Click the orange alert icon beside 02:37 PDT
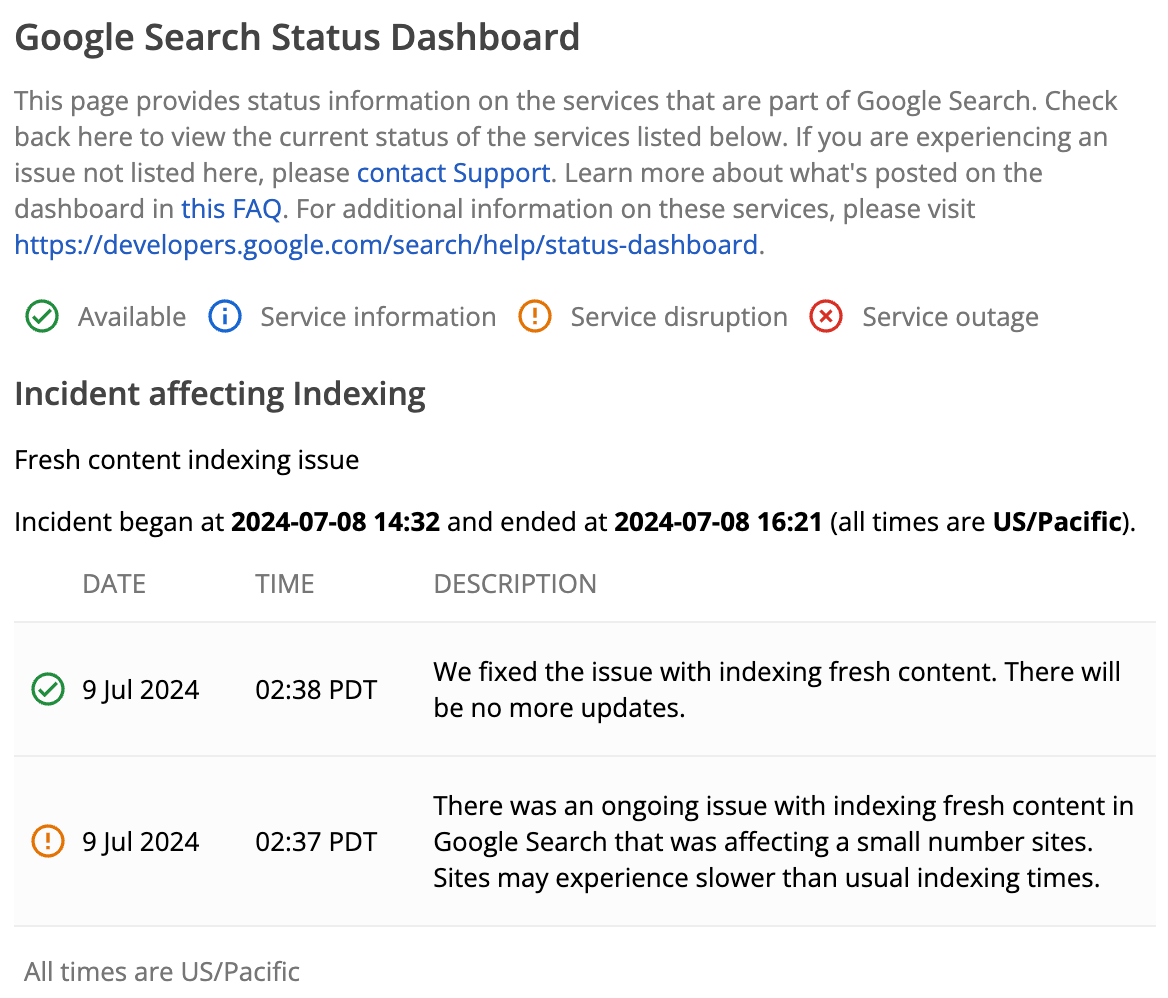Image resolution: width=1168 pixels, height=998 pixels. pyautogui.click(x=48, y=842)
